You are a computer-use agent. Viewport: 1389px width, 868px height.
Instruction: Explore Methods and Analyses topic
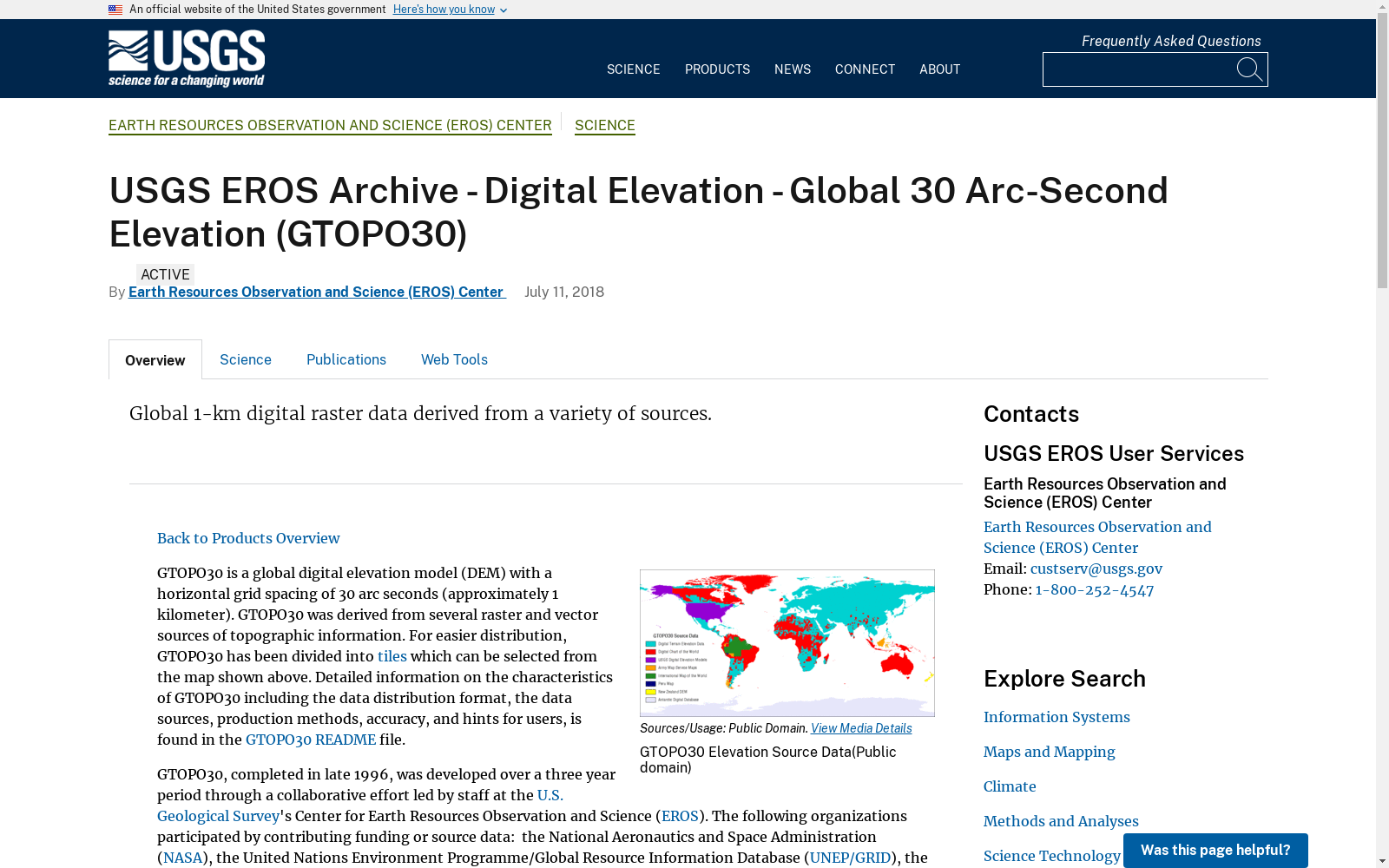1061,821
